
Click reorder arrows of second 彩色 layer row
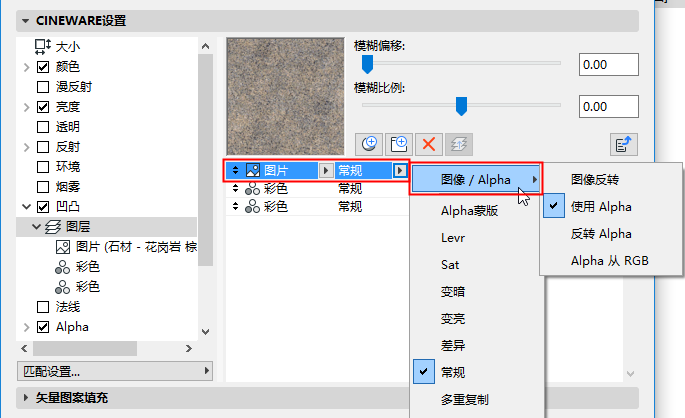coord(235,207)
